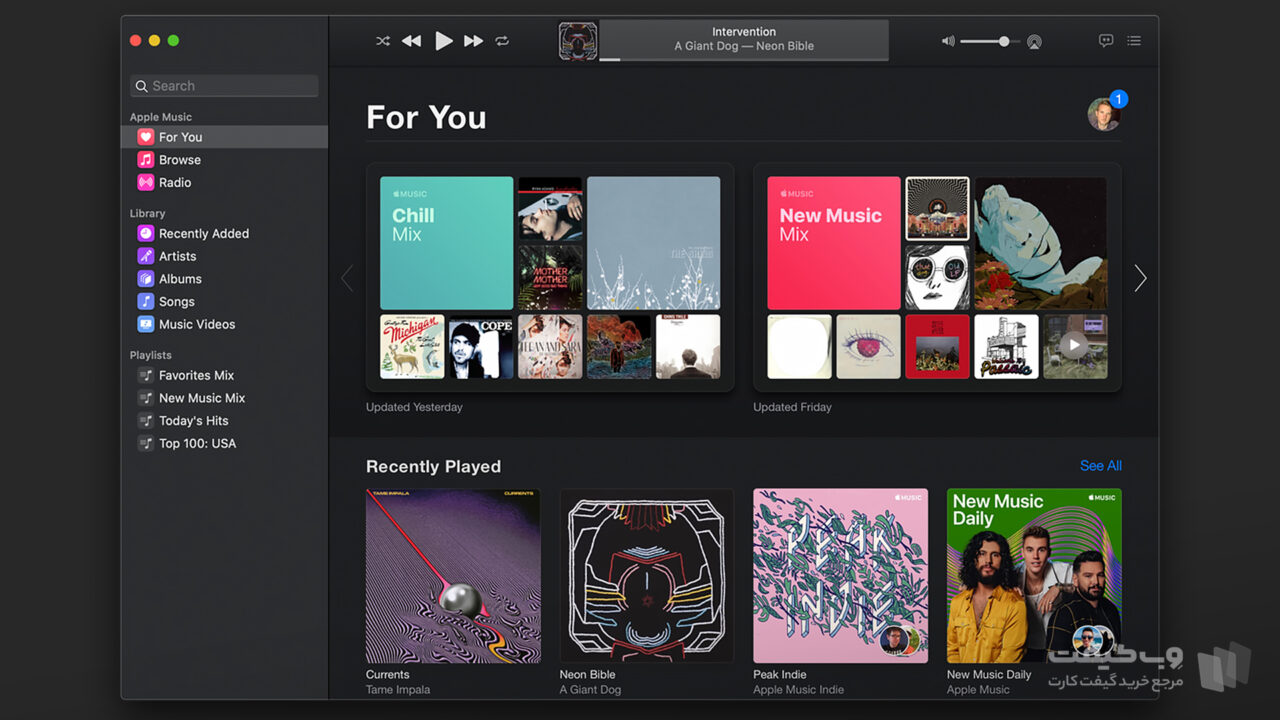Click the Favorites Mix playlist icon
The width and height of the screenshot is (1280, 720).
[145, 375]
